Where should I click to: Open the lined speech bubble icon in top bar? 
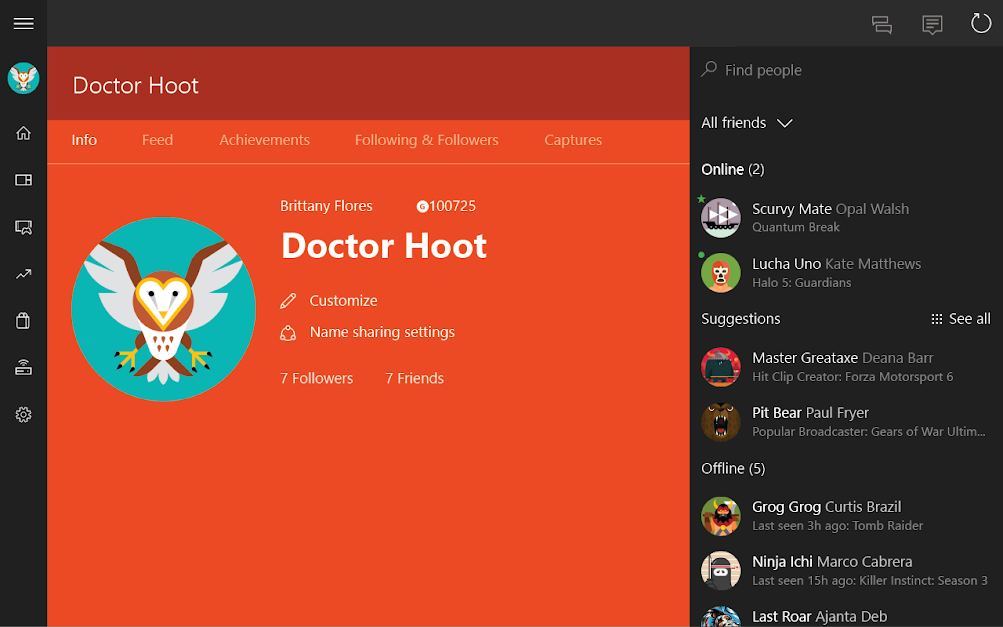click(x=932, y=25)
